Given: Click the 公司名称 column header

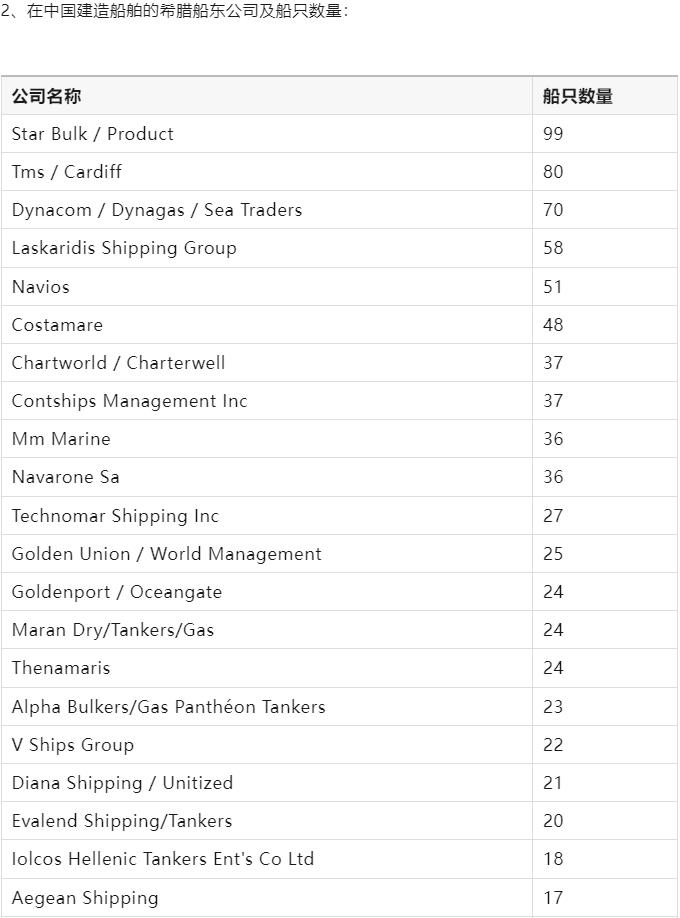Looking at the screenshot, I should tap(266, 95).
